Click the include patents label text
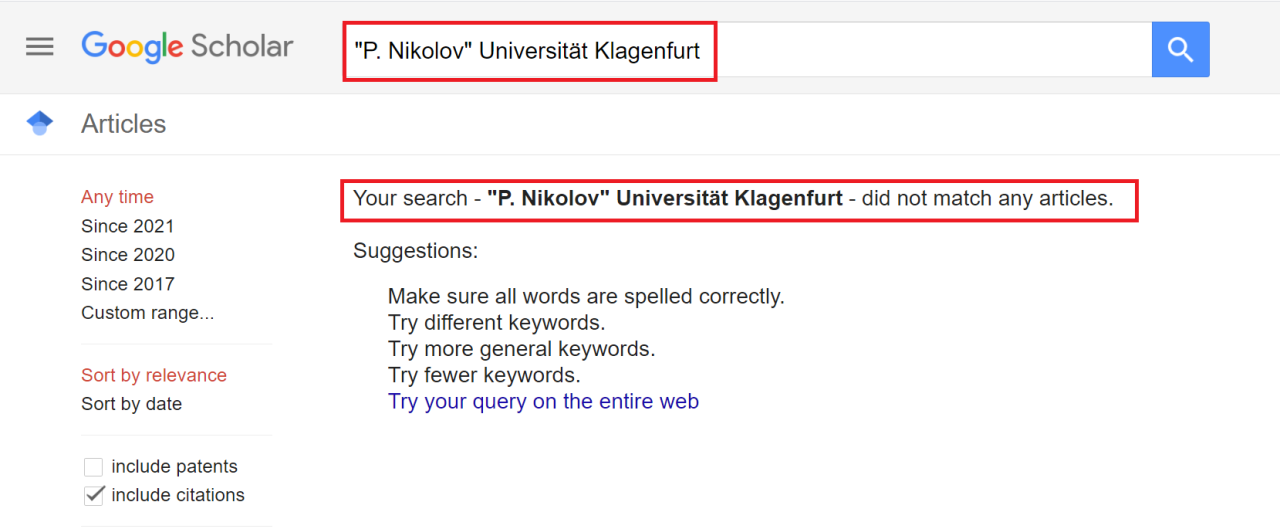The width and height of the screenshot is (1280, 529). click(x=174, y=467)
